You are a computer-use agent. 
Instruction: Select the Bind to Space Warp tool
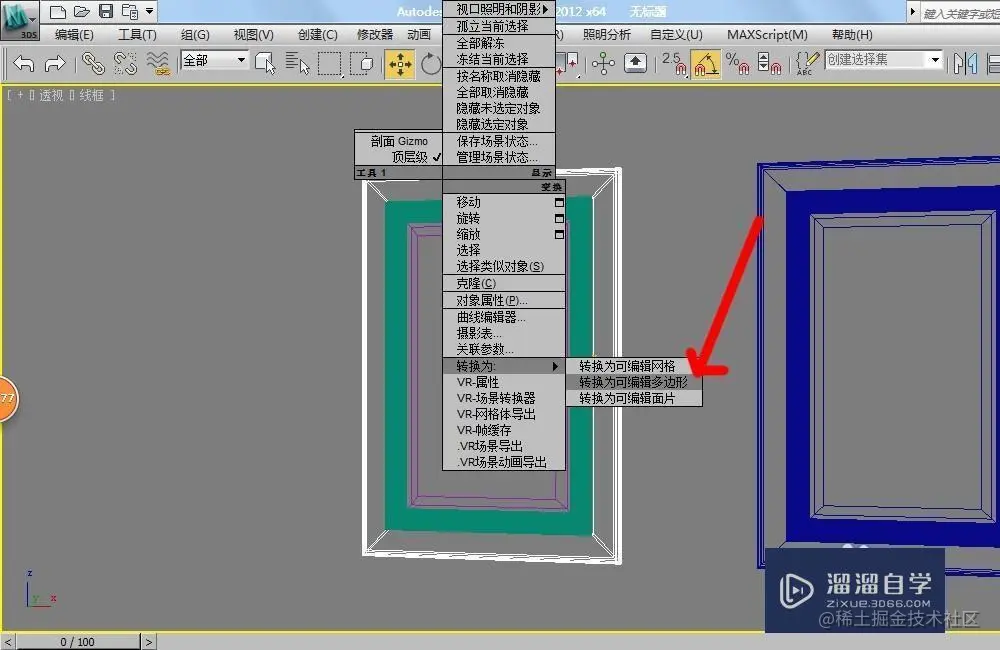158,63
